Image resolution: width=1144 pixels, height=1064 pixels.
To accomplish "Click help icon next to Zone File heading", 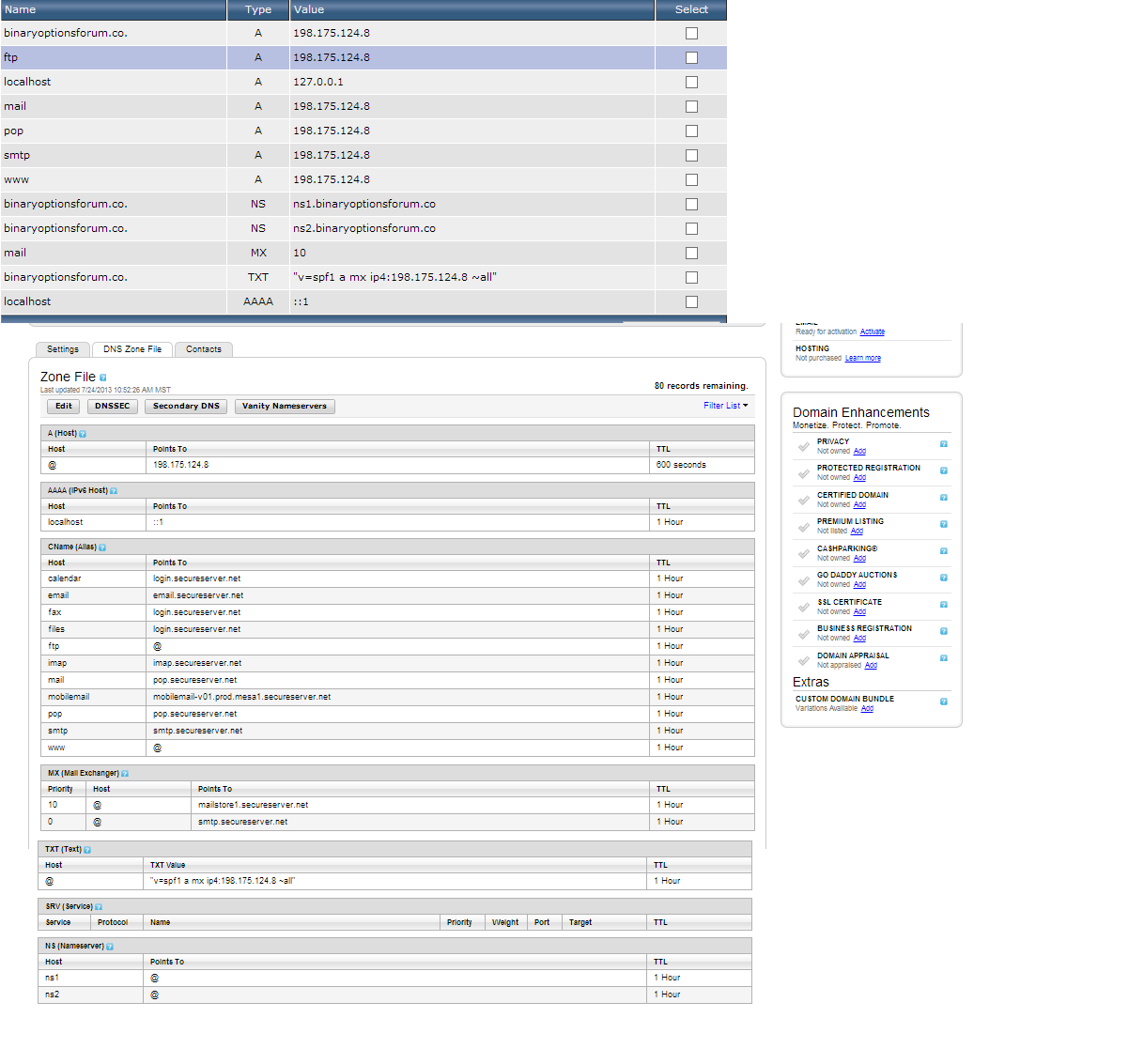I will [103, 378].
